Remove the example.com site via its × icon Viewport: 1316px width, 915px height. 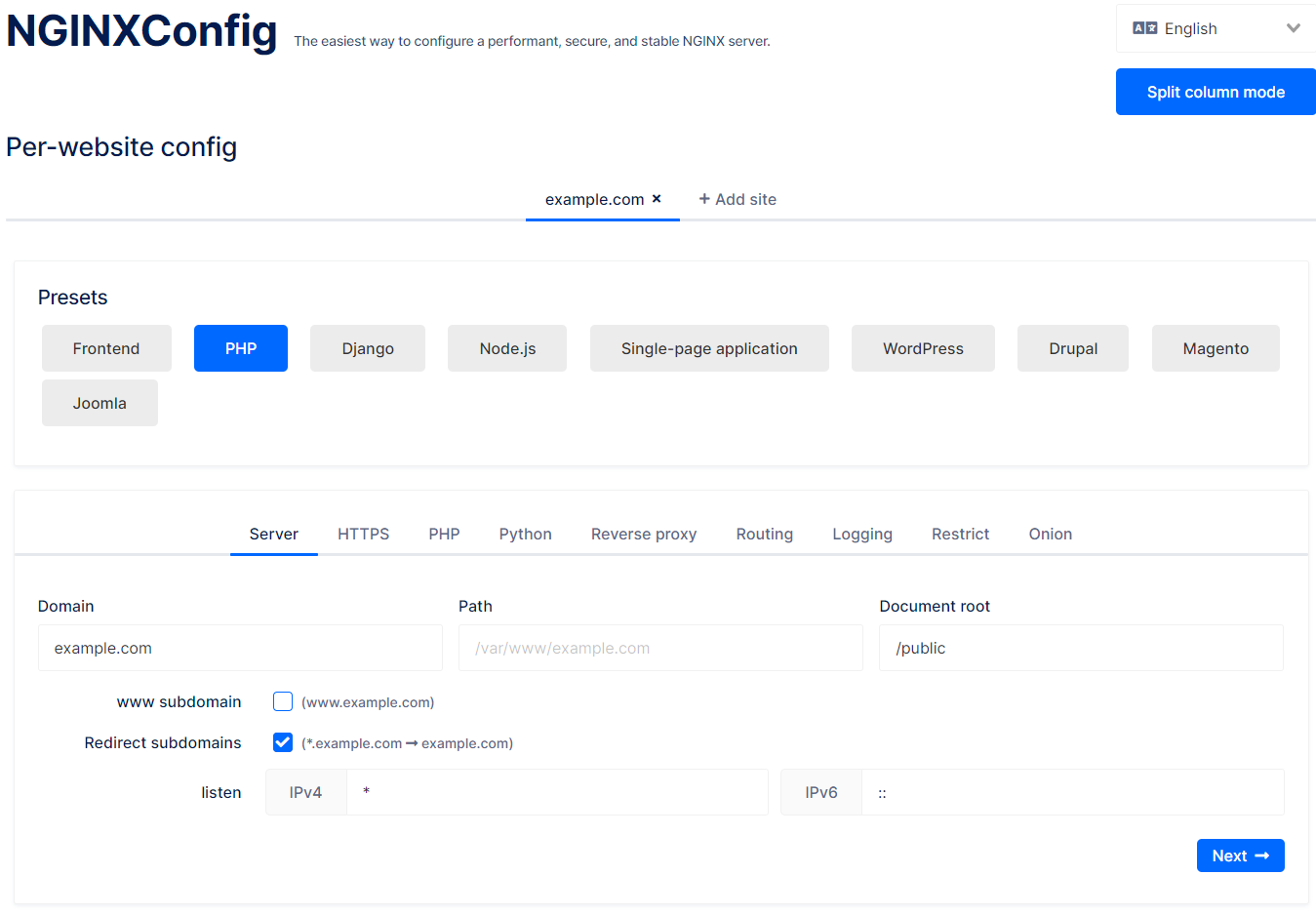tap(655, 198)
